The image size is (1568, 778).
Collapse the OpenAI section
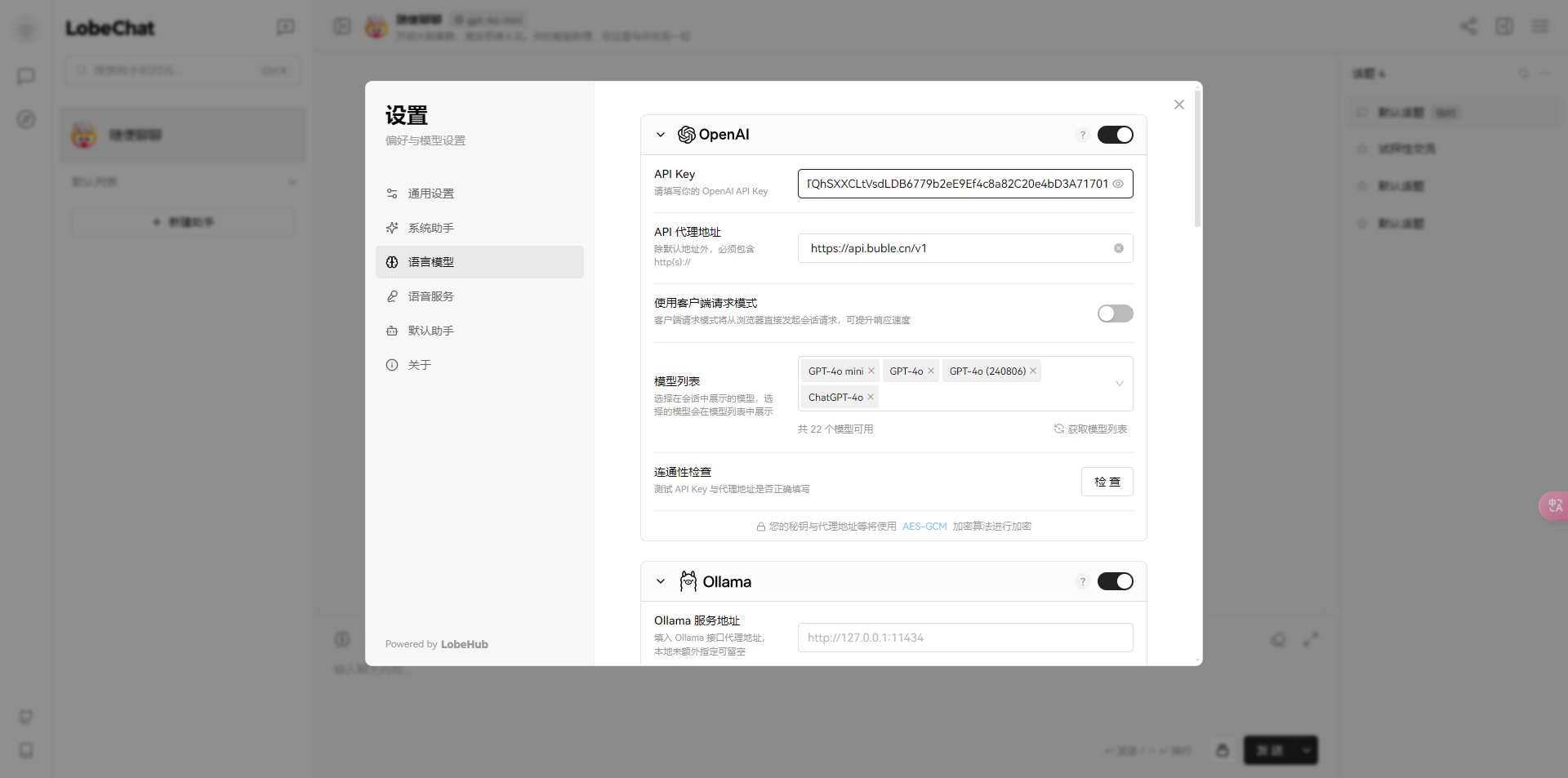661,135
